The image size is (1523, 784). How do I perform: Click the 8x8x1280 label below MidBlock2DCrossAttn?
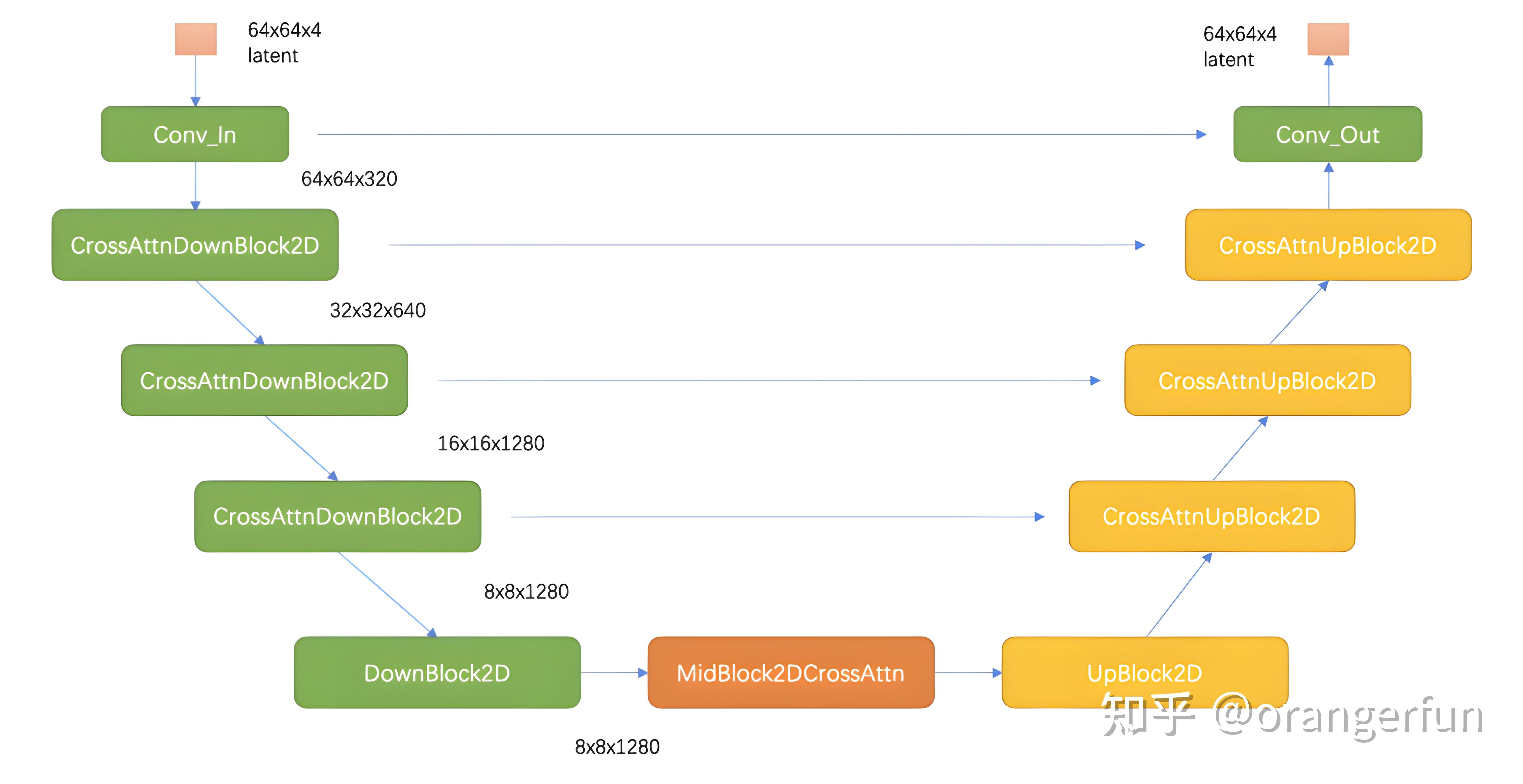617,747
